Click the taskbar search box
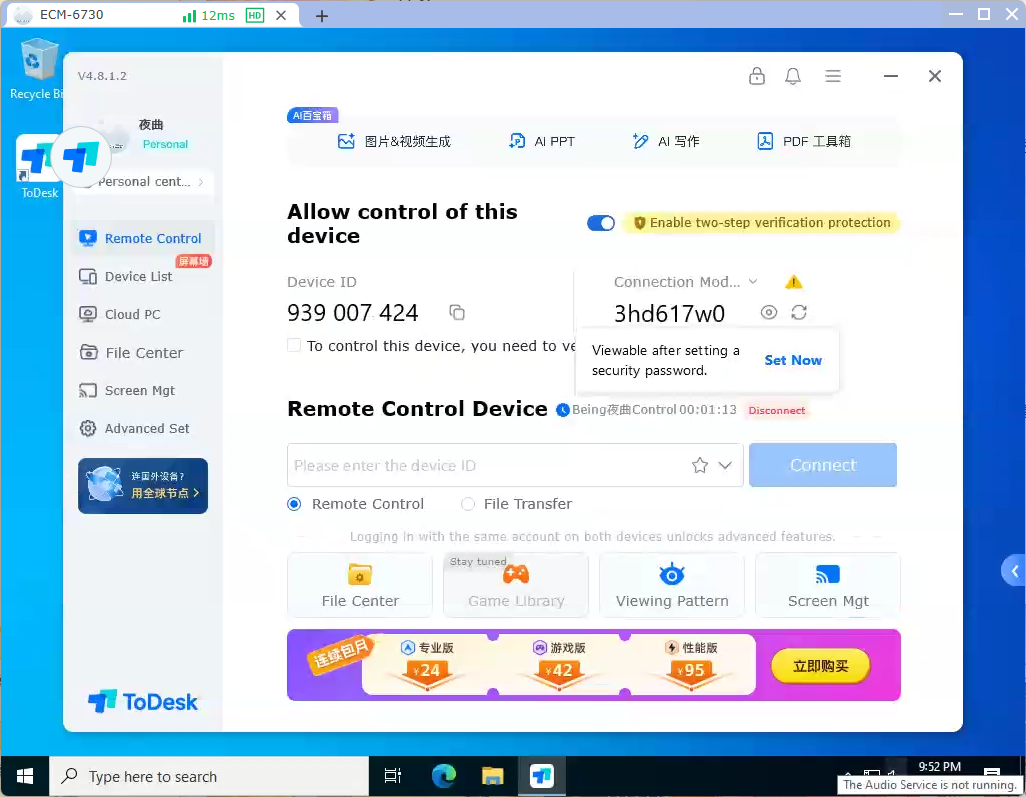Screen dimensions: 1026x797 tap(209, 776)
